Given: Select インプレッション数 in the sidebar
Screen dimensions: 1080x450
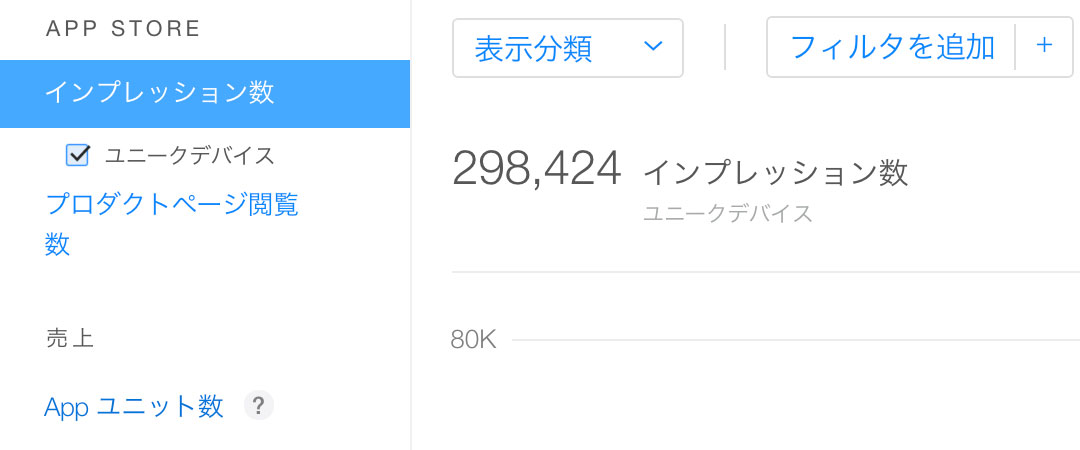Looking at the screenshot, I should click(160, 93).
